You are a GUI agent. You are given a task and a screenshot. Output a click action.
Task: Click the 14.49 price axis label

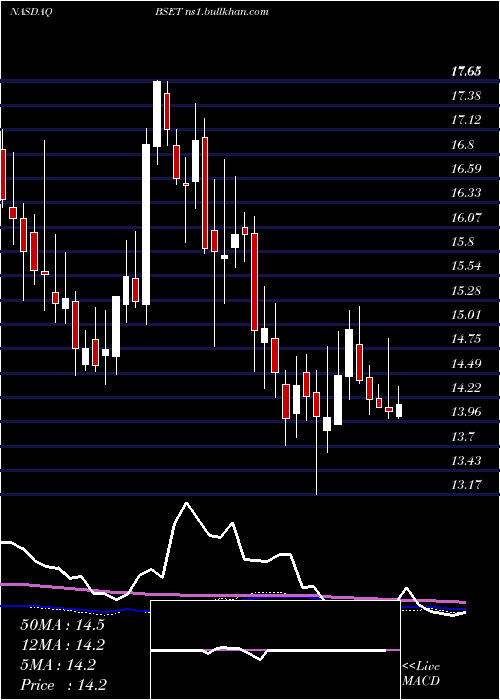tap(467, 363)
